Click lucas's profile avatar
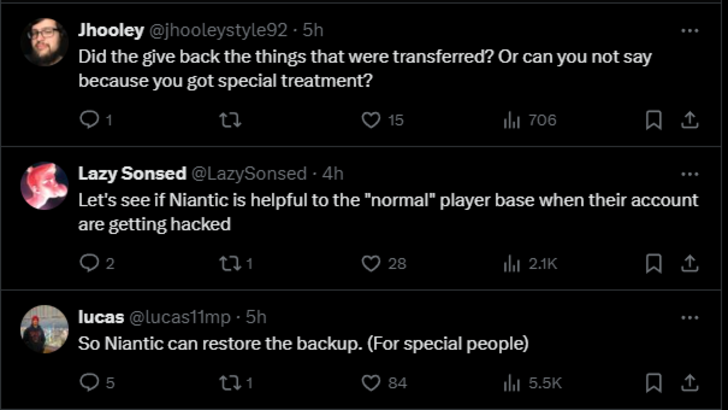 pos(44,329)
